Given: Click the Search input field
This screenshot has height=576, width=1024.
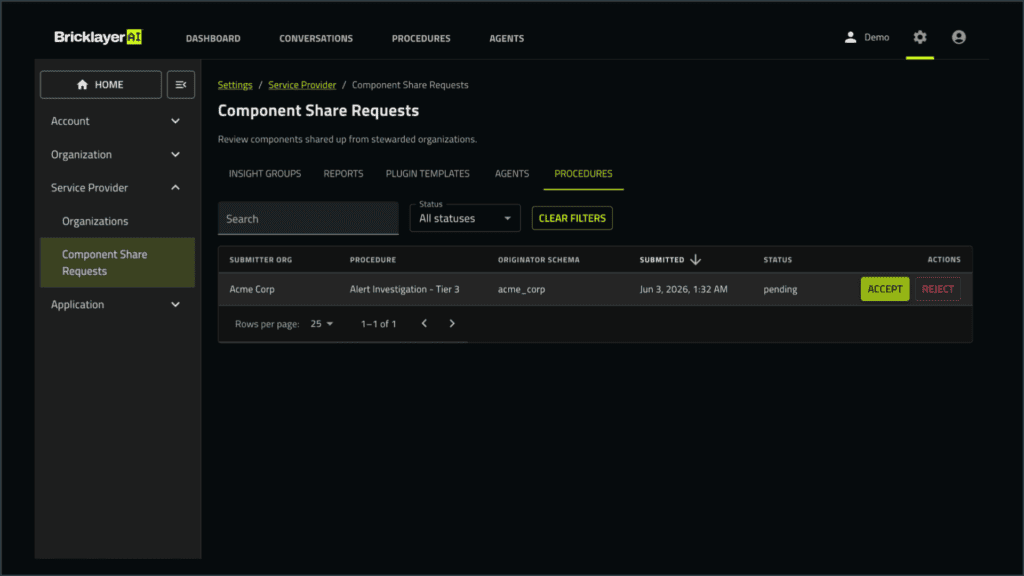Looking at the screenshot, I should click(x=308, y=218).
